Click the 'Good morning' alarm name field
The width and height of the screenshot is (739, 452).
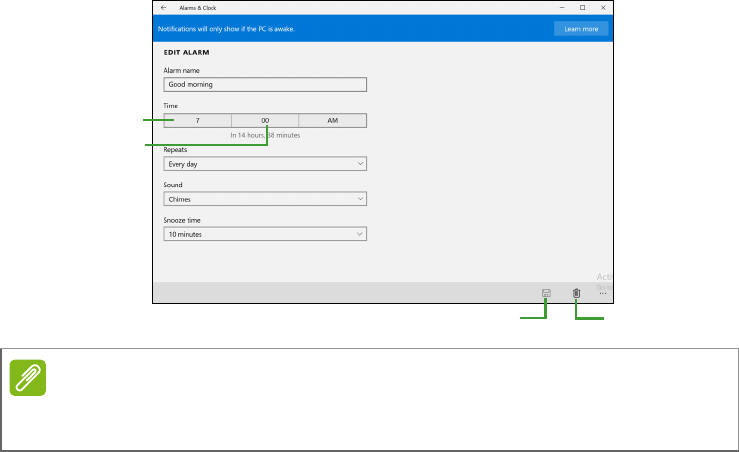coord(265,85)
